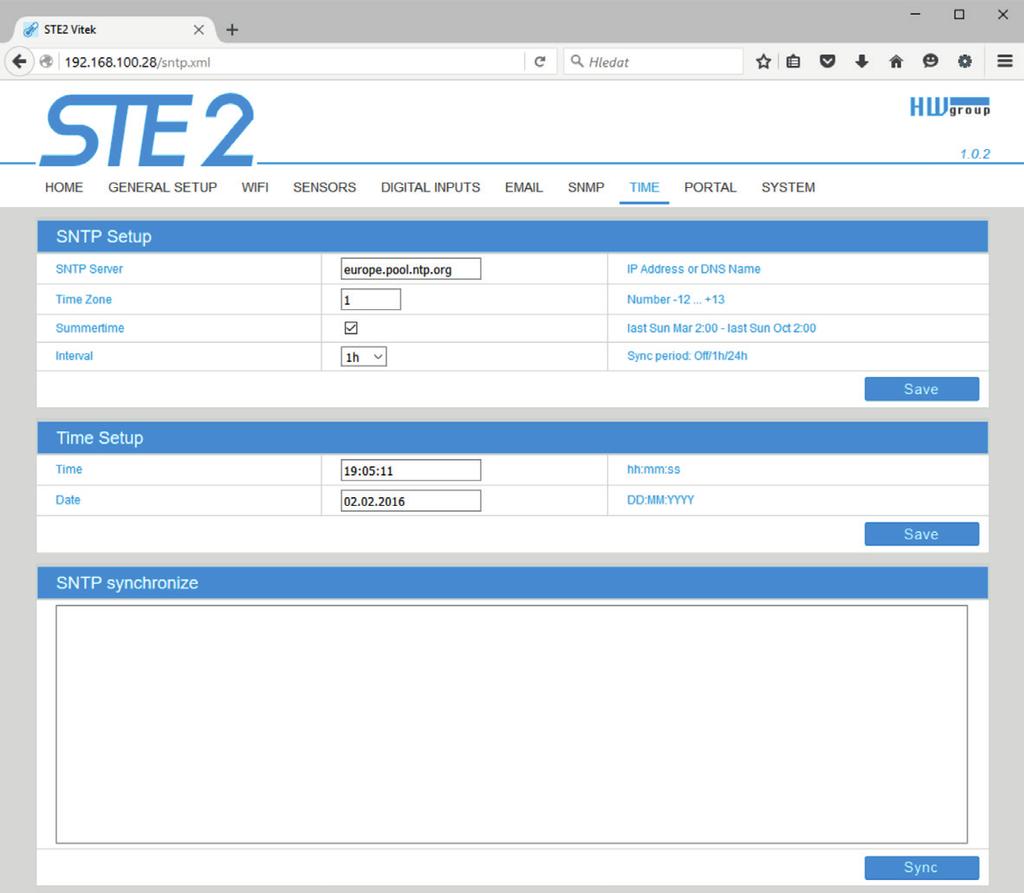Click the 'Time' label in Time Setup

click(x=69, y=470)
